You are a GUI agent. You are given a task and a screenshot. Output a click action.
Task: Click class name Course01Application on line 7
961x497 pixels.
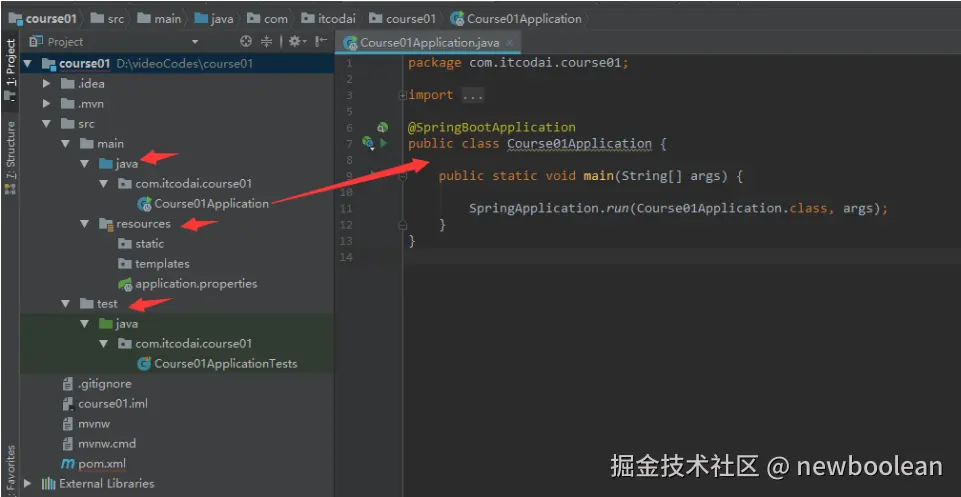click(x=579, y=144)
